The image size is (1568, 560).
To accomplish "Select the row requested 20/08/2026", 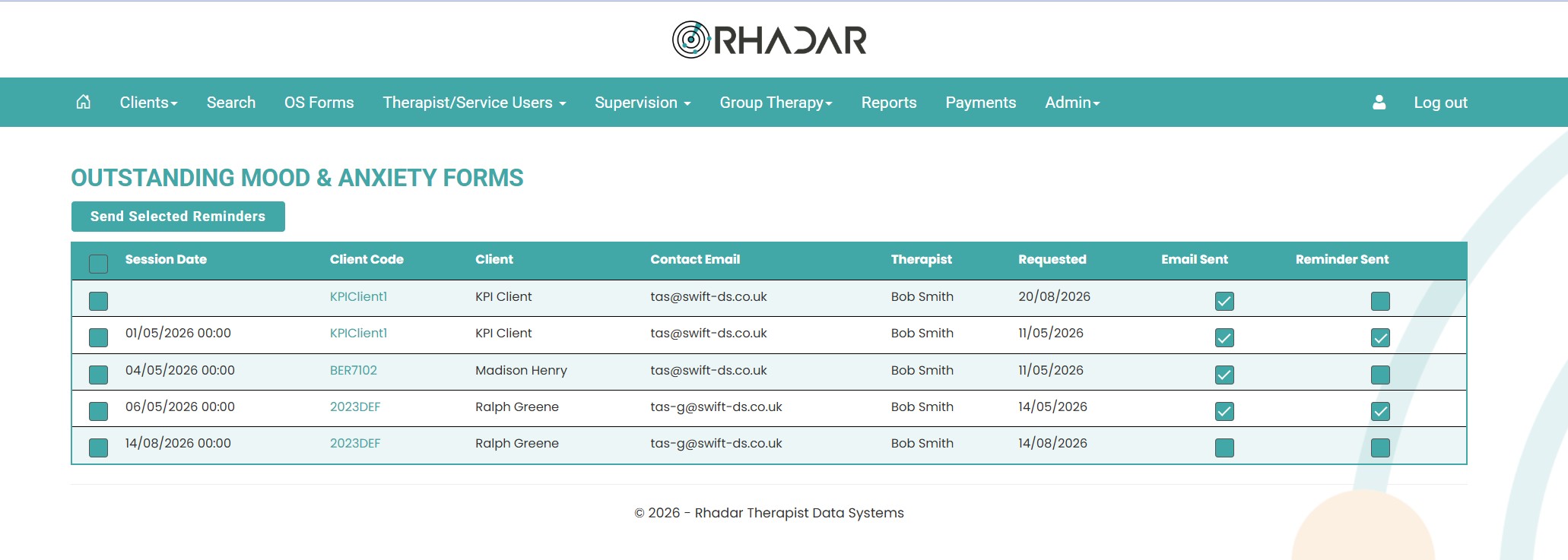I will pyautogui.click(x=98, y=301).
